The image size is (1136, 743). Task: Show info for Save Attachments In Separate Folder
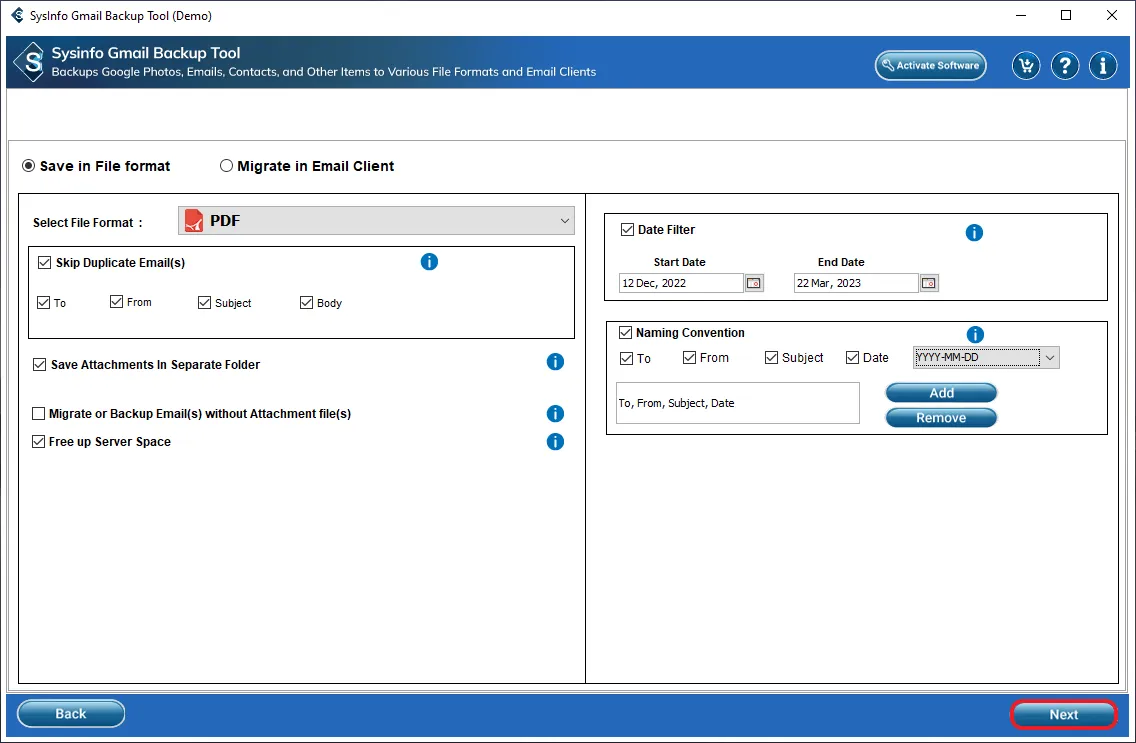555,362
